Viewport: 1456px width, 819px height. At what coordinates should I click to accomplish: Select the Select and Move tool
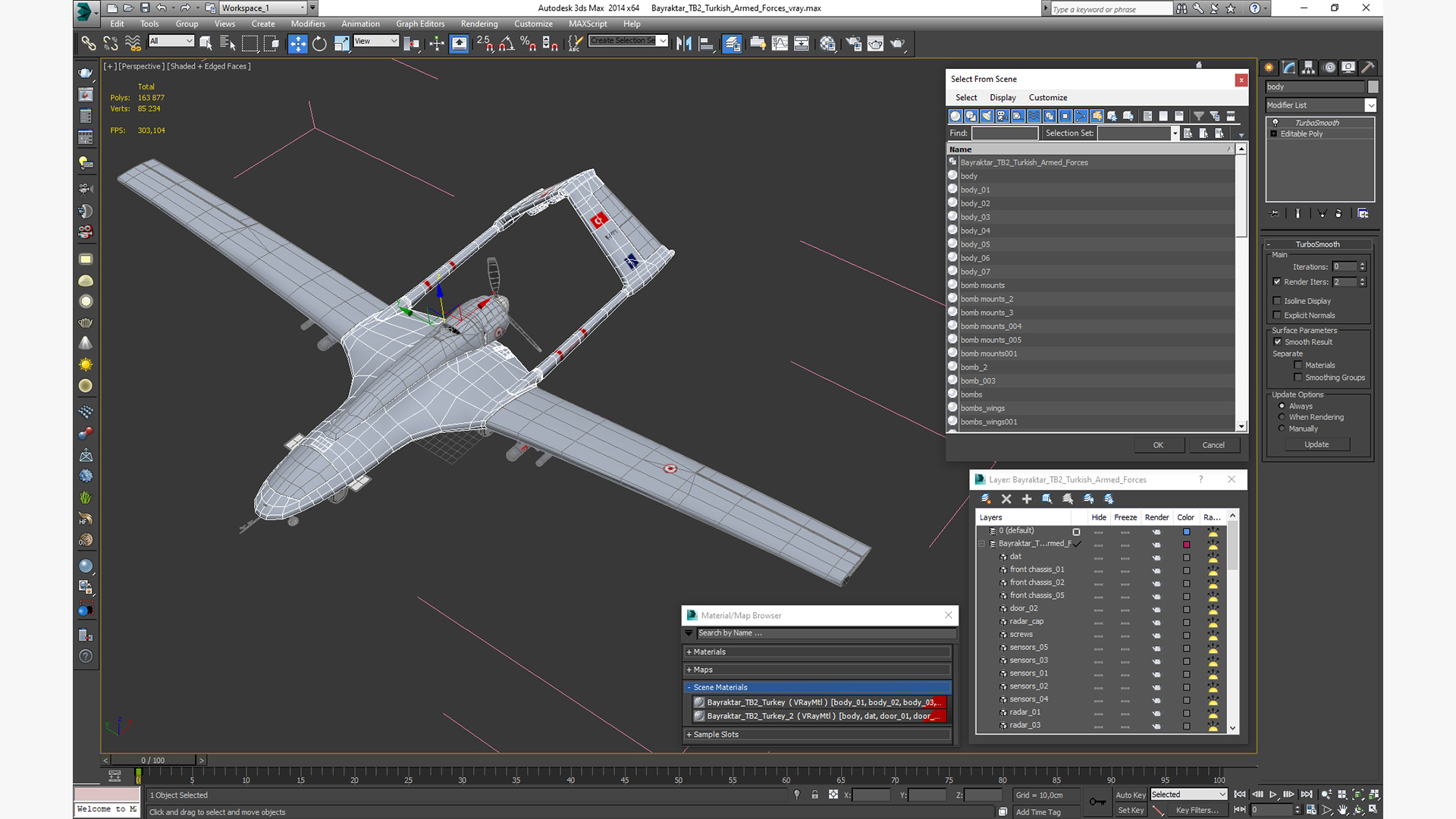coord(297,43)
